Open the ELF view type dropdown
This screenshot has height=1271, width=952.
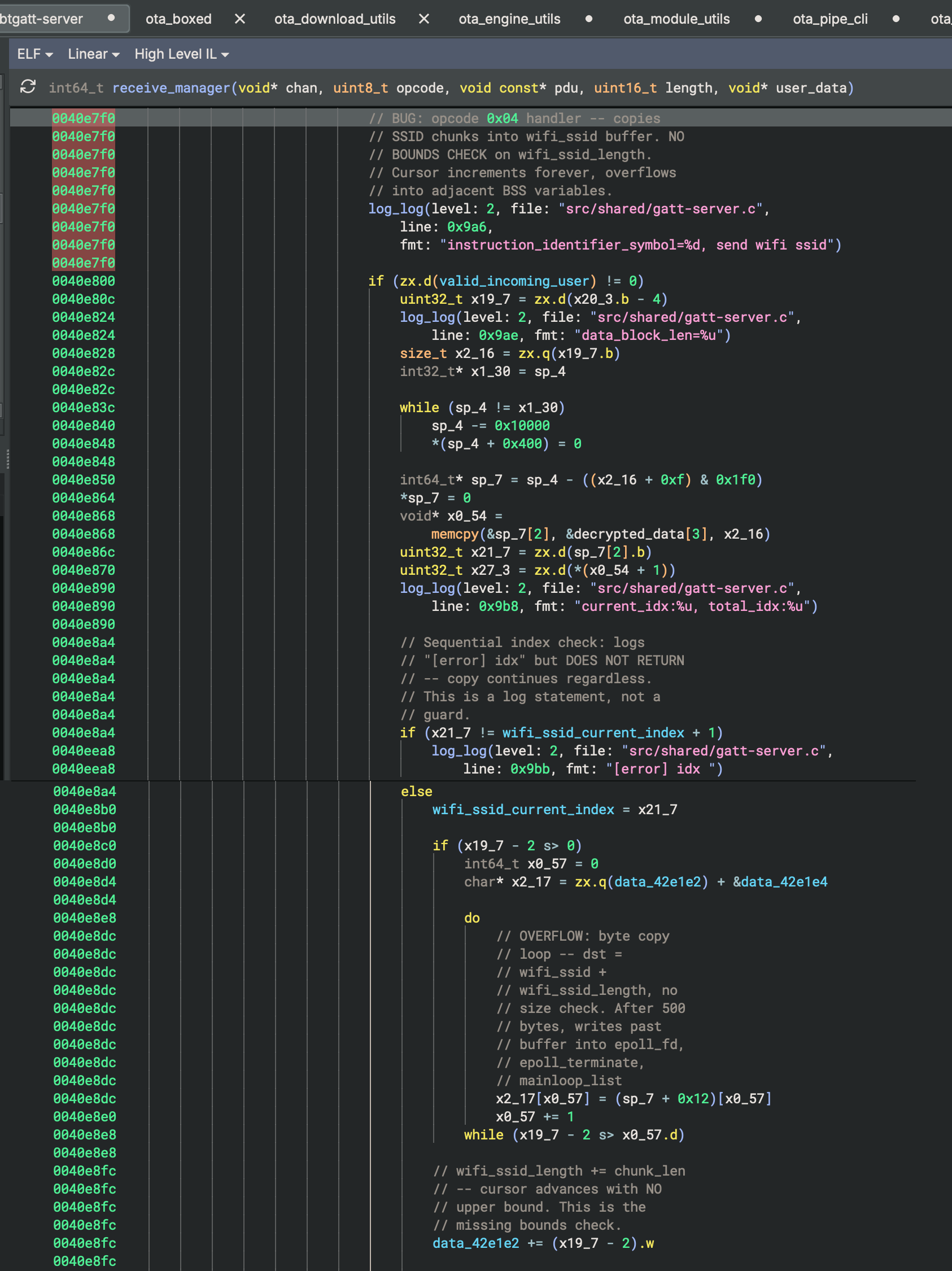point(35,54)
